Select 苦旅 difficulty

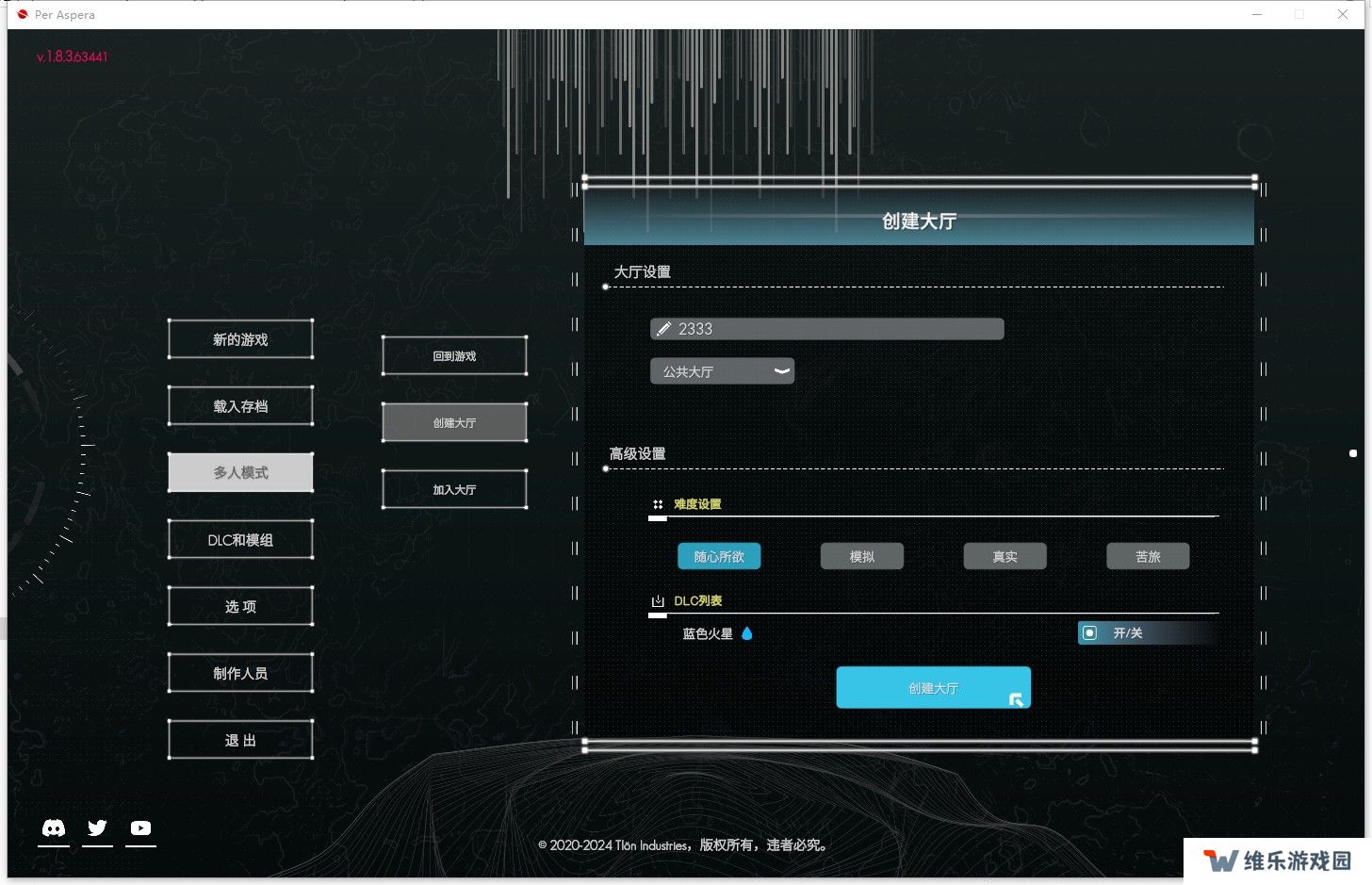click(1148, 557)
